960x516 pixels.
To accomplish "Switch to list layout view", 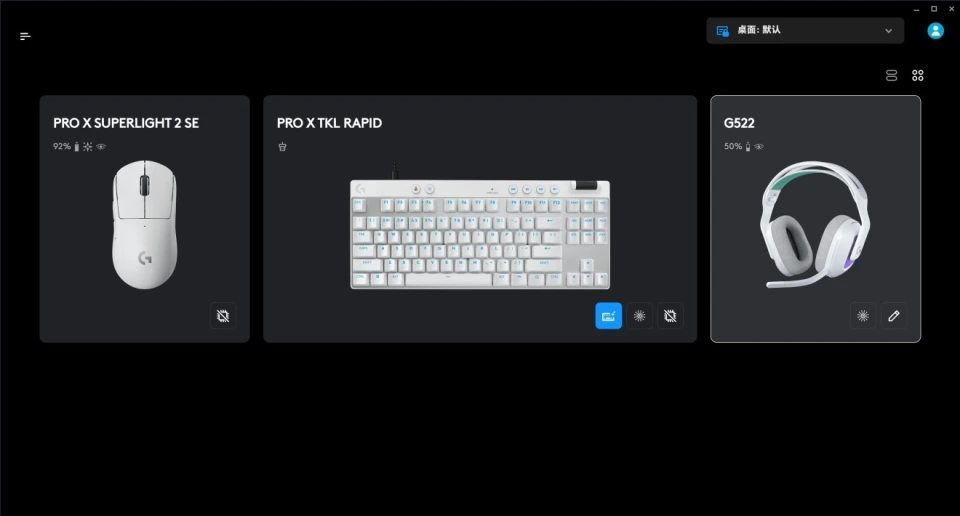I will (x=891, y=75).
